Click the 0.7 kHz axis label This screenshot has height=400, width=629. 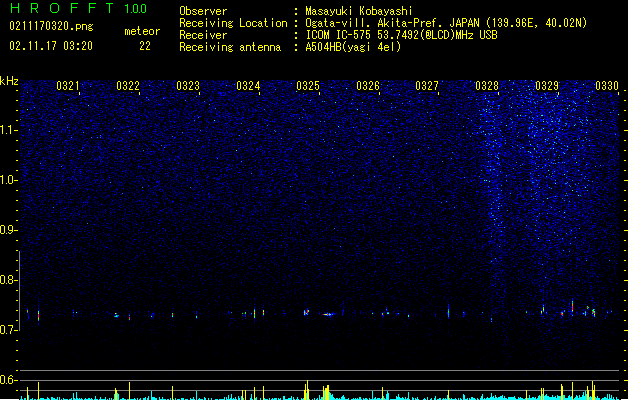click(9, 330)
